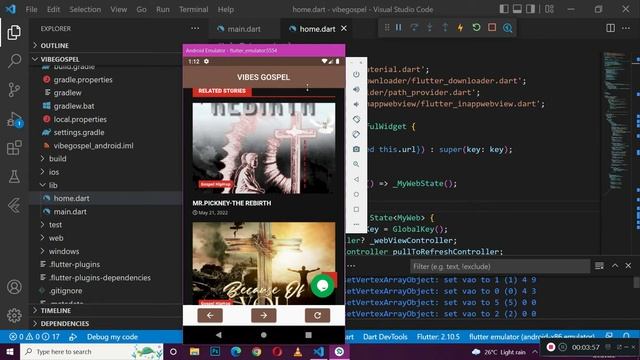Click the debug console filter field
The image size is (640, 360).
[500, 267]
